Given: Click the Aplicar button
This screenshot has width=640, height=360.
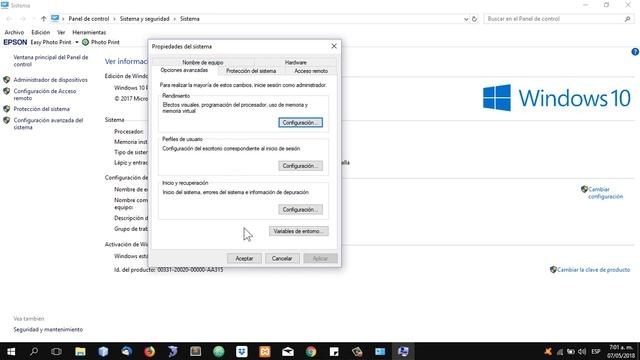Looking at the screenshot, I should [320, 258].
